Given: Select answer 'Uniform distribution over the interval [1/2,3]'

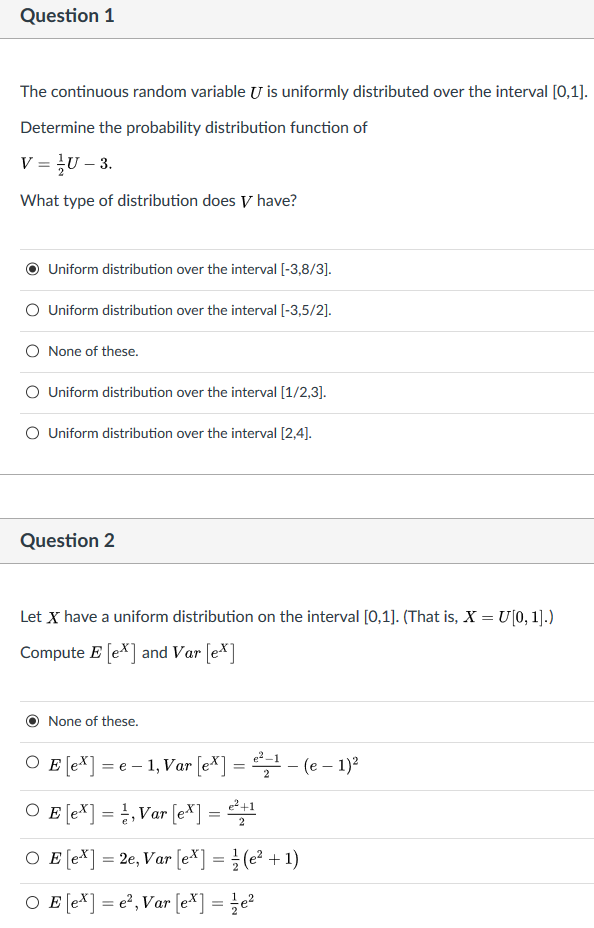Looking at the screenshot, I should coord(33,392).
